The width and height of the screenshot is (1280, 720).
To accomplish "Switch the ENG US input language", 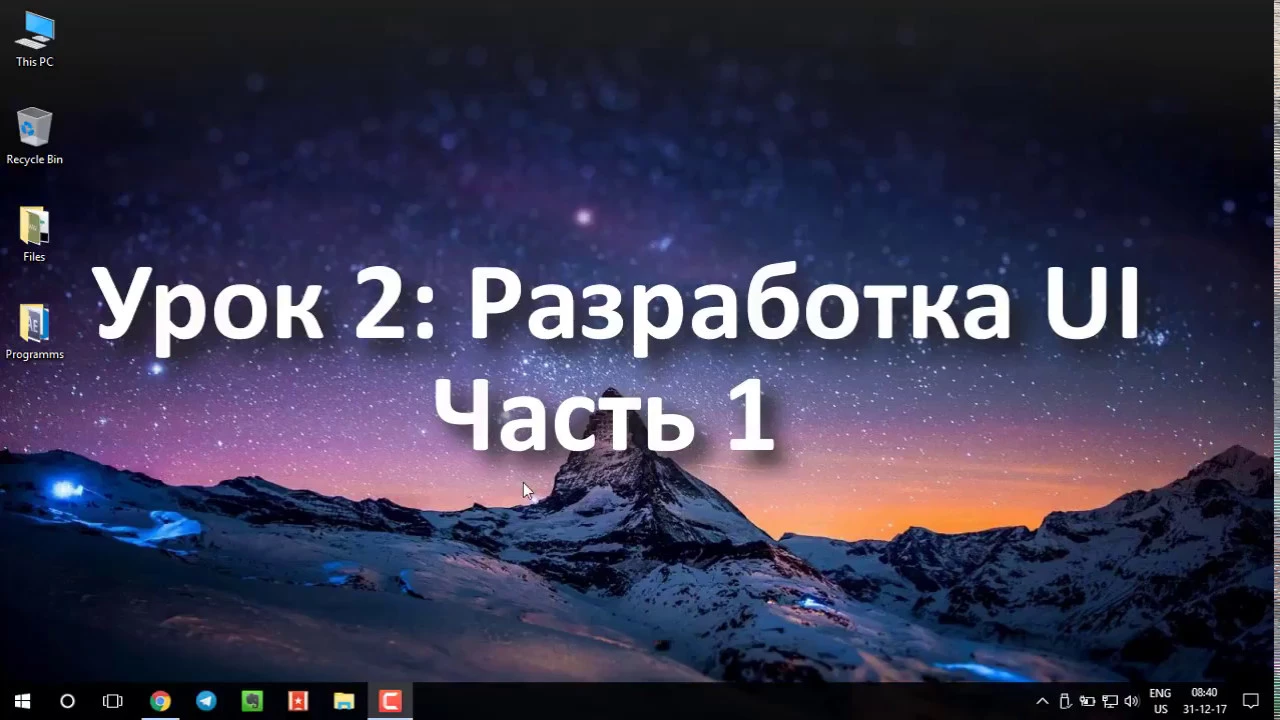I will (1160, 701).
